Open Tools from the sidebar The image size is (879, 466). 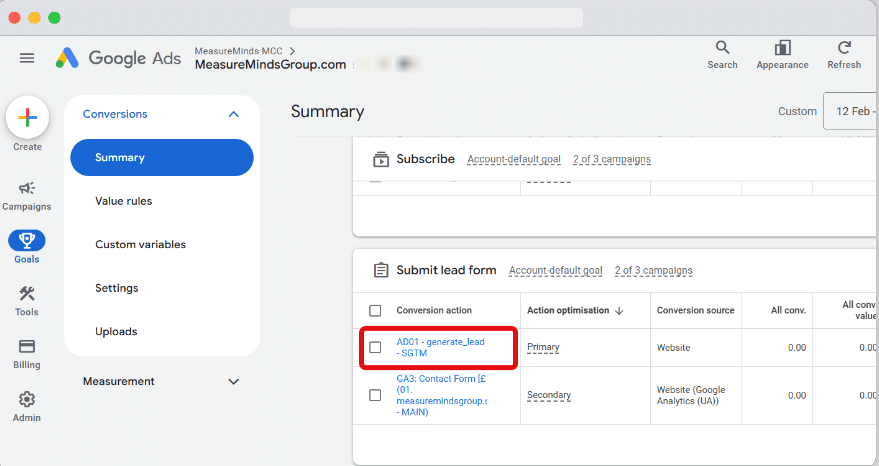click(x=26, y=301)
